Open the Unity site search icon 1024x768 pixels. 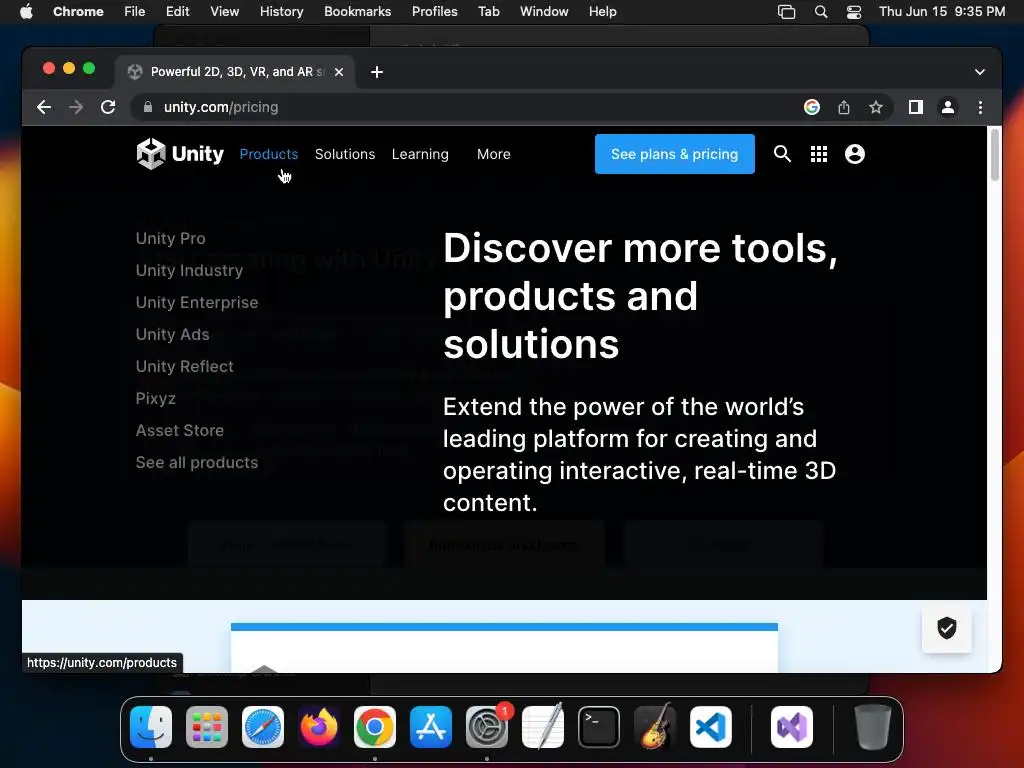[782, 154]
